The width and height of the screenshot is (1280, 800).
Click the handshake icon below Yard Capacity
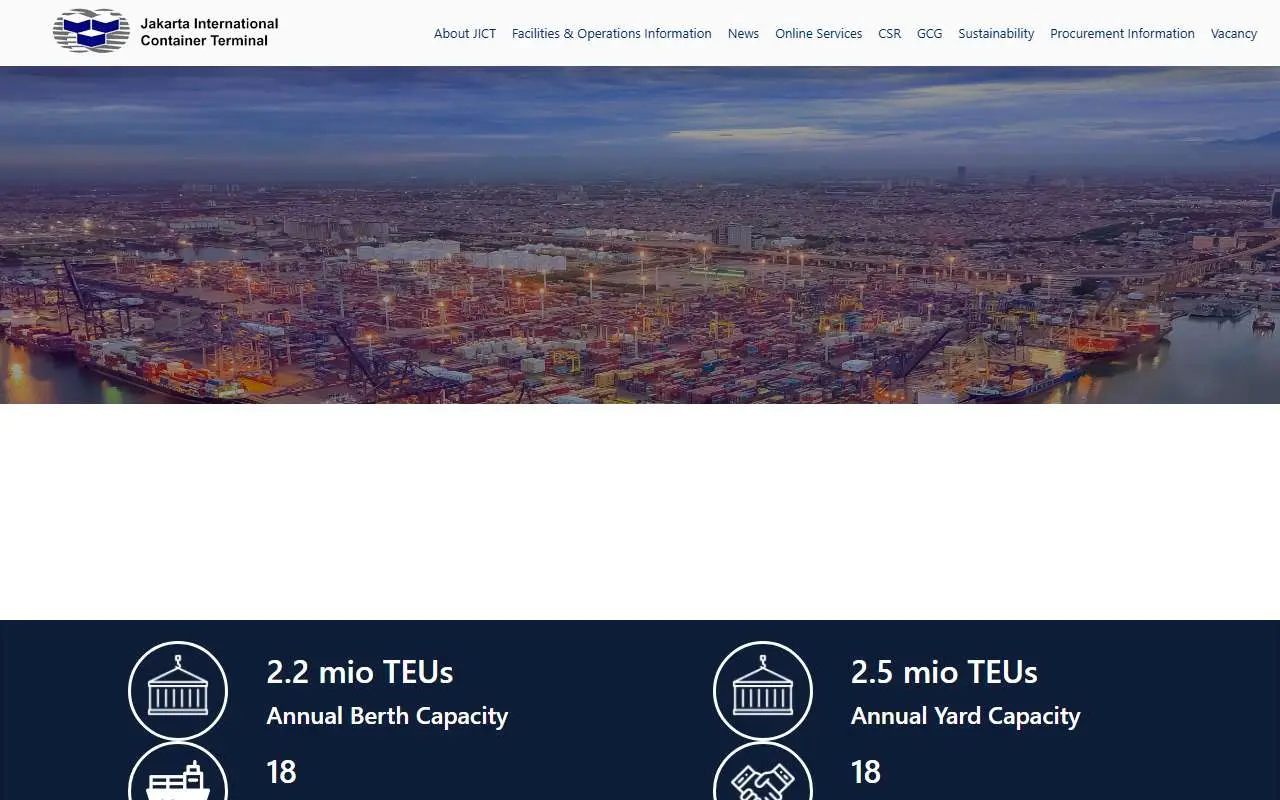tap(763, 771)
